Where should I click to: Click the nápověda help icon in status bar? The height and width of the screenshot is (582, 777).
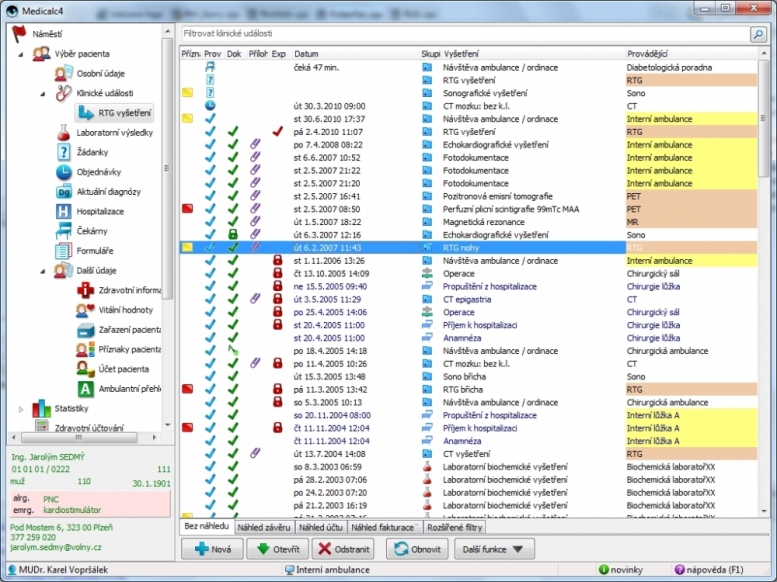point(680,570)
